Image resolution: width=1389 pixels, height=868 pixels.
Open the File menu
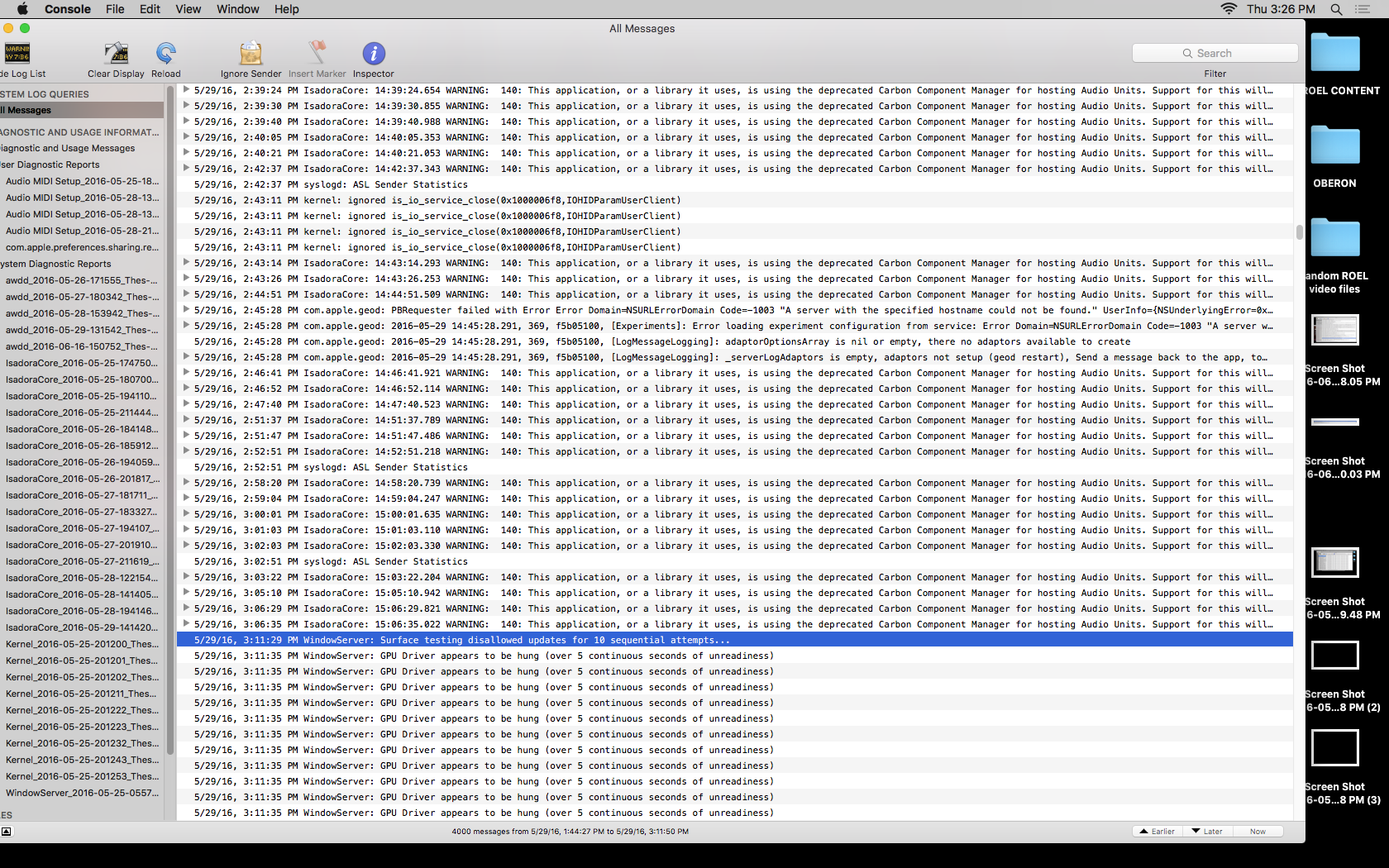(x=115, y=9)
